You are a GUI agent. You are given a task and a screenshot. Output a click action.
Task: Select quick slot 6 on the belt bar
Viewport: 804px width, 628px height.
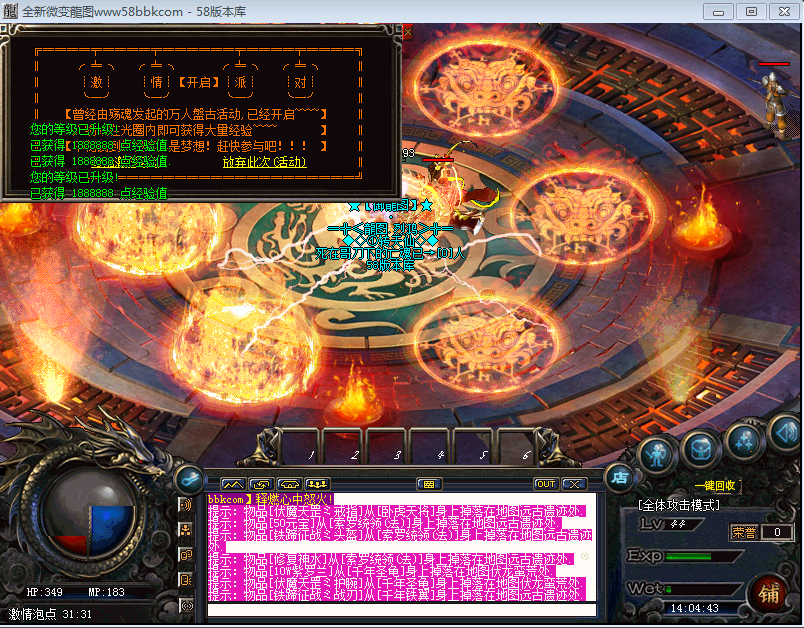coord(517,447)
